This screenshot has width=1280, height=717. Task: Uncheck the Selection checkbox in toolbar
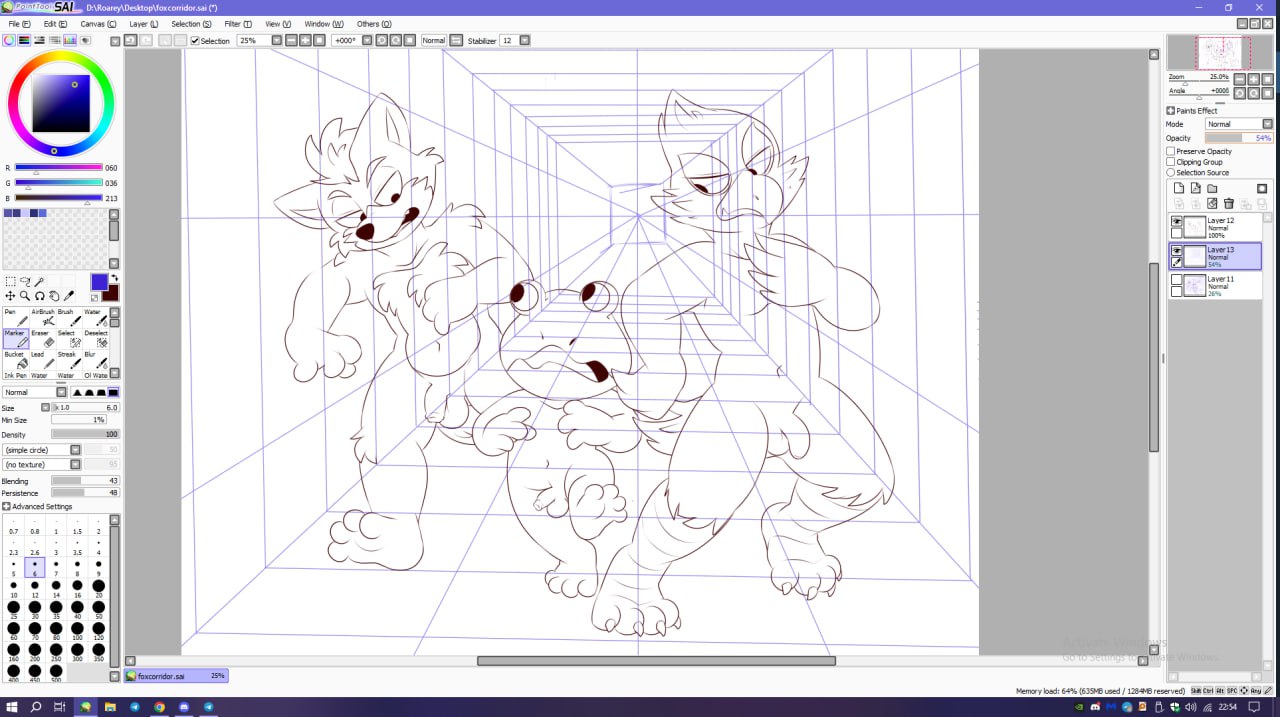(x=195, y=41)
